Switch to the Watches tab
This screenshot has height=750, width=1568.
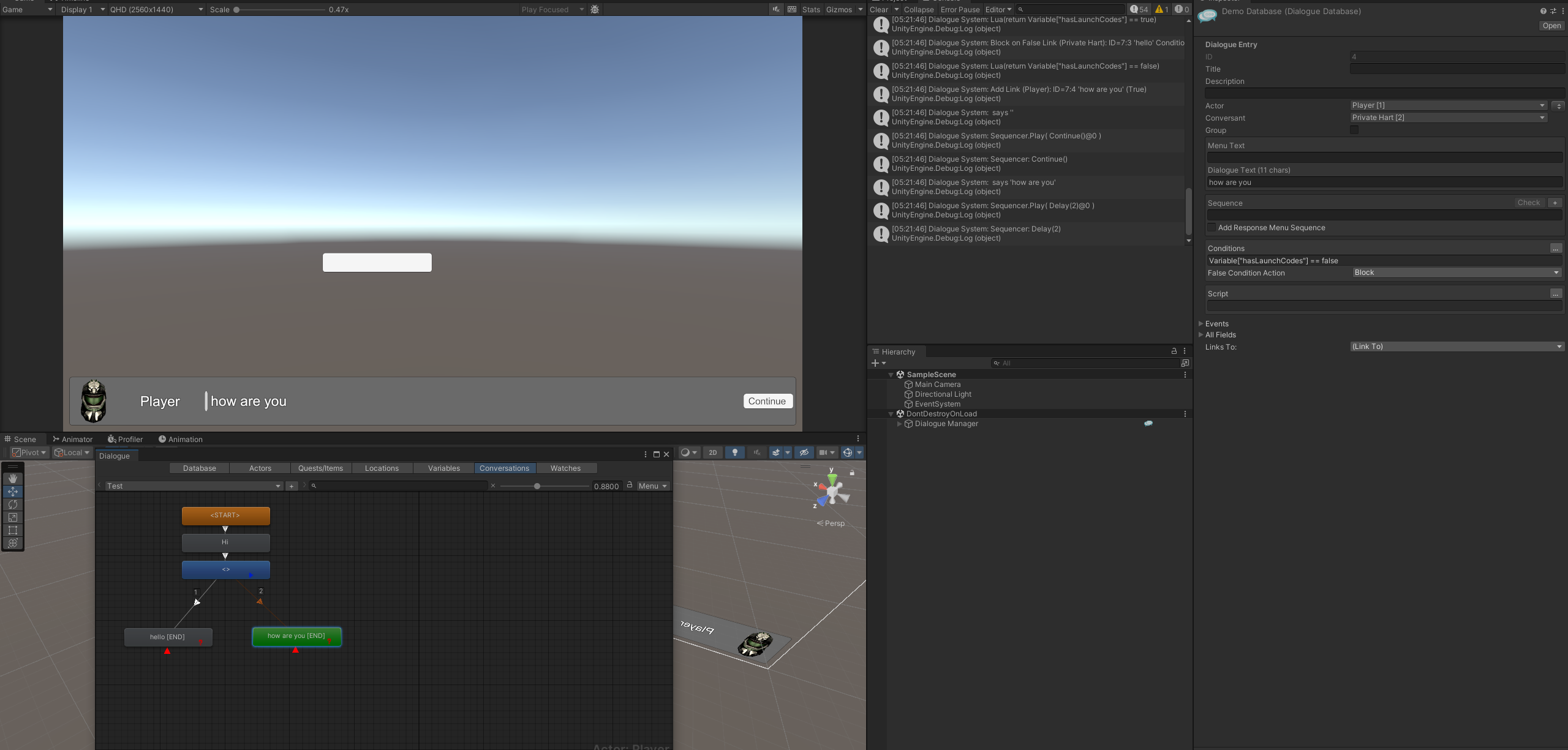pos(565,468)
